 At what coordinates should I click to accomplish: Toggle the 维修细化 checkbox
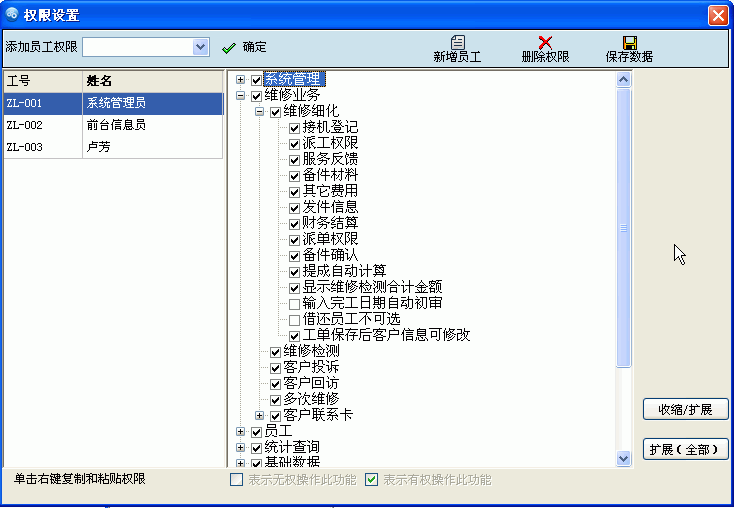pyautogui.click(x=276, y=112)
